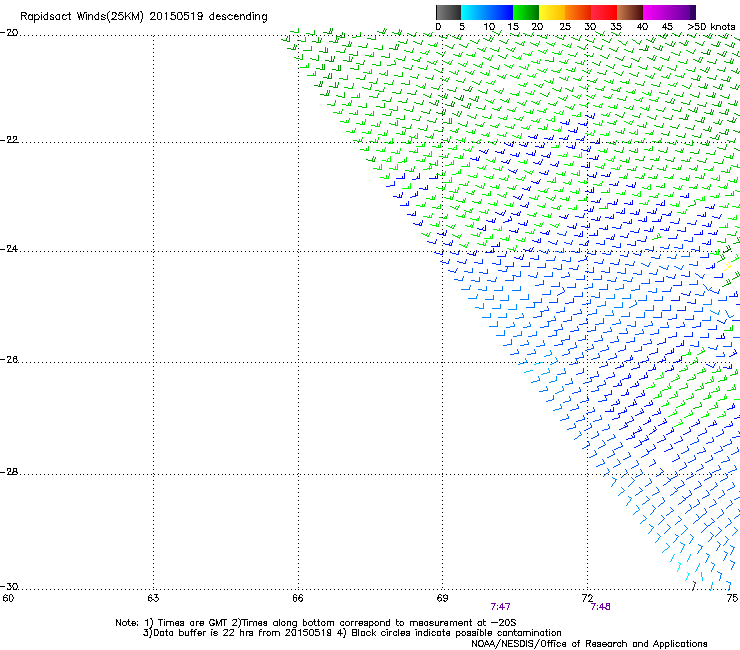Click longitude label 63
Screen dimensions: 740x650
tap(153, 599)
